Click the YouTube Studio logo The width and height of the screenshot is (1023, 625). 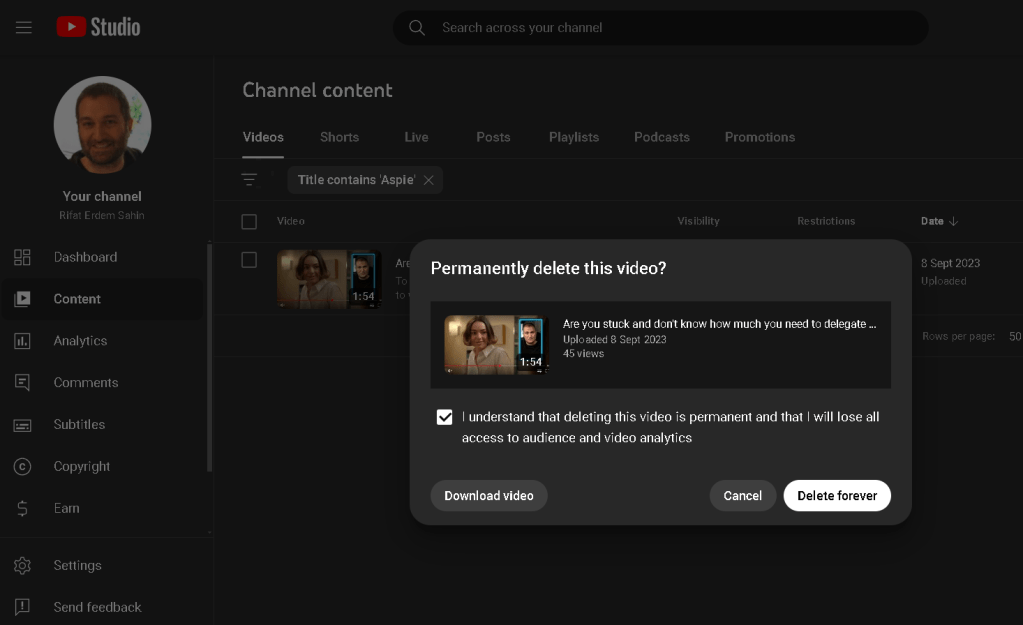(99, 27)
